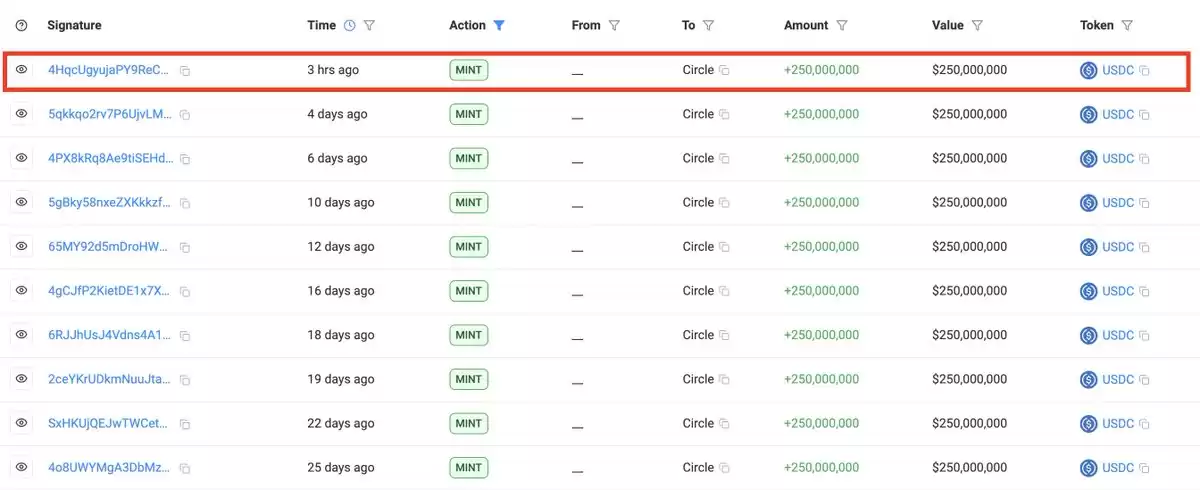Click the Signature column header
Screen dimensions: 1200x490
[x=74, y=26]
